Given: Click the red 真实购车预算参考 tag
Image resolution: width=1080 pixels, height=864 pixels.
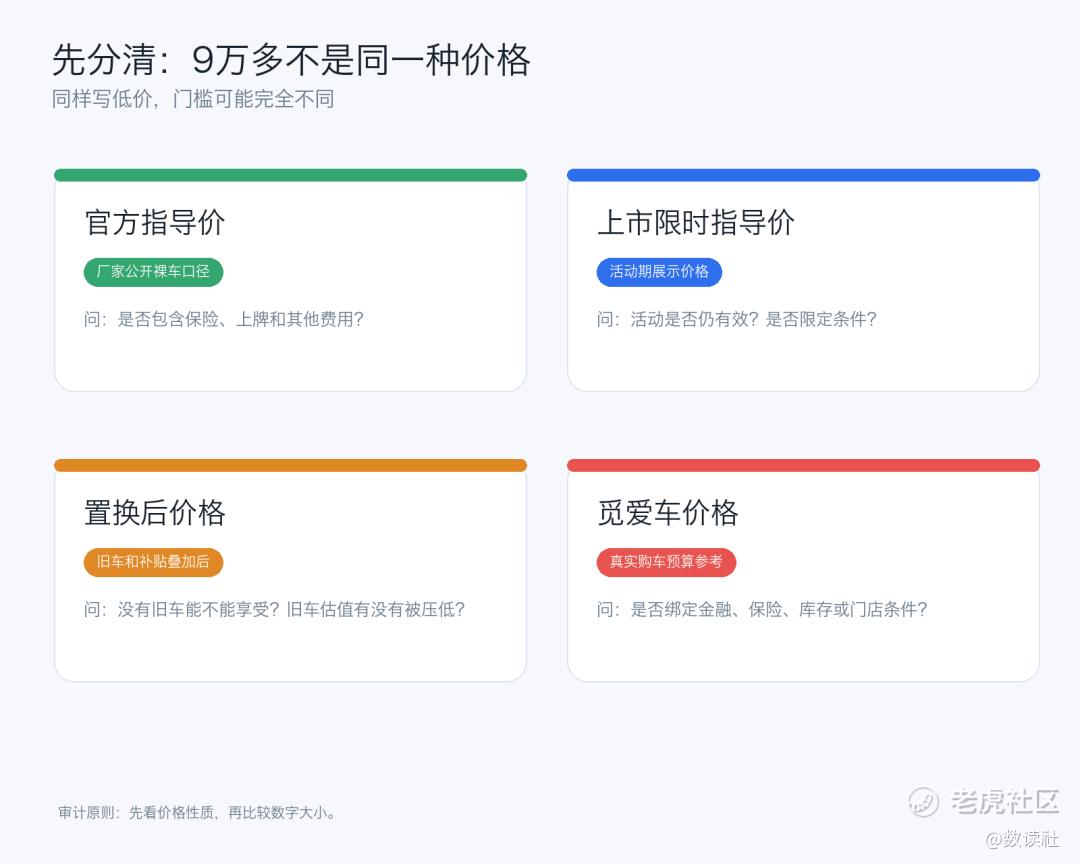Looking at the screenshot, I should point(666,562).
